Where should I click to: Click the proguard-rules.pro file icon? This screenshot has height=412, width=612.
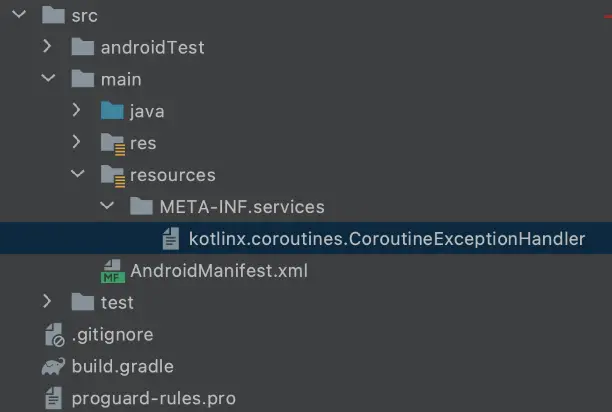[x=54, y=398]
